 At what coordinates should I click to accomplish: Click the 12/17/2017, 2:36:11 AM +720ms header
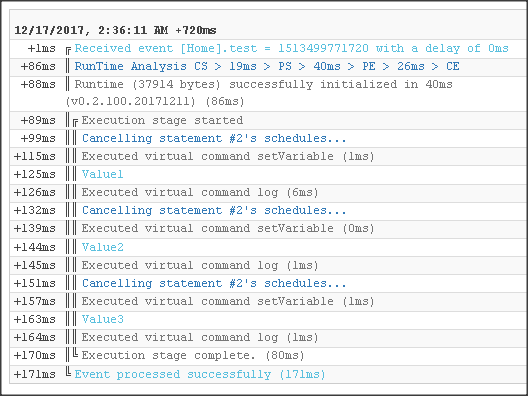coord(115,30)
